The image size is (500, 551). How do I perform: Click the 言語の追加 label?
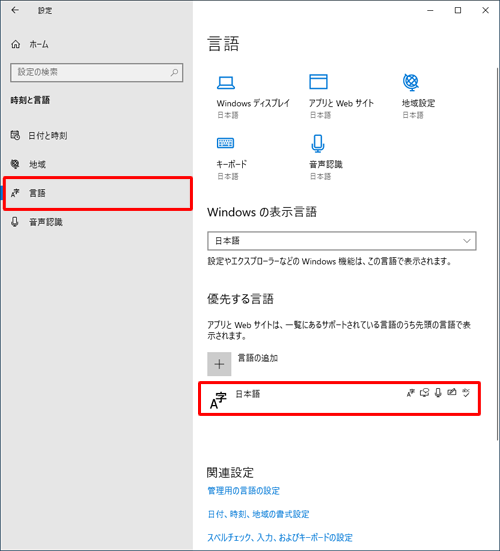click(x=258, y=358)
